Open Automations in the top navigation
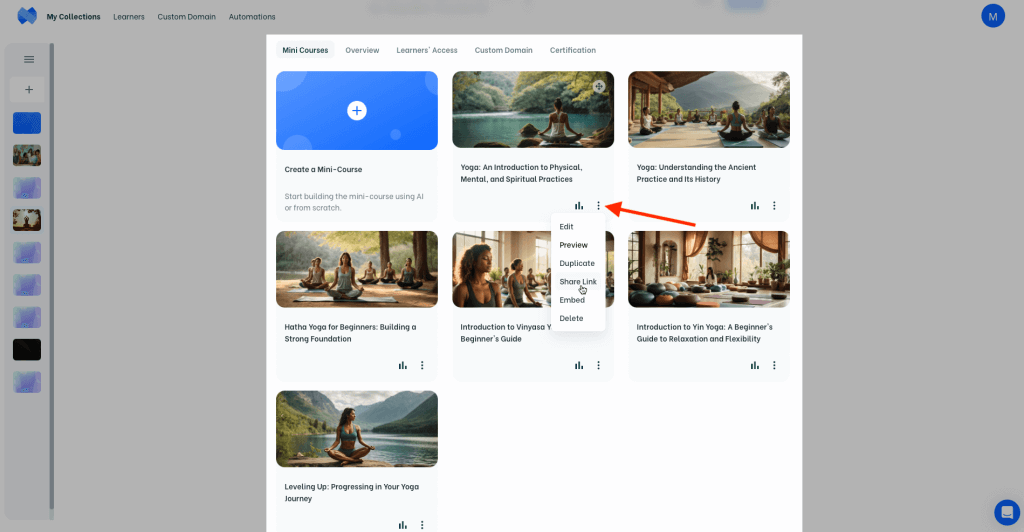Viewport: 1024px width, 532px height. click(252, 17)
